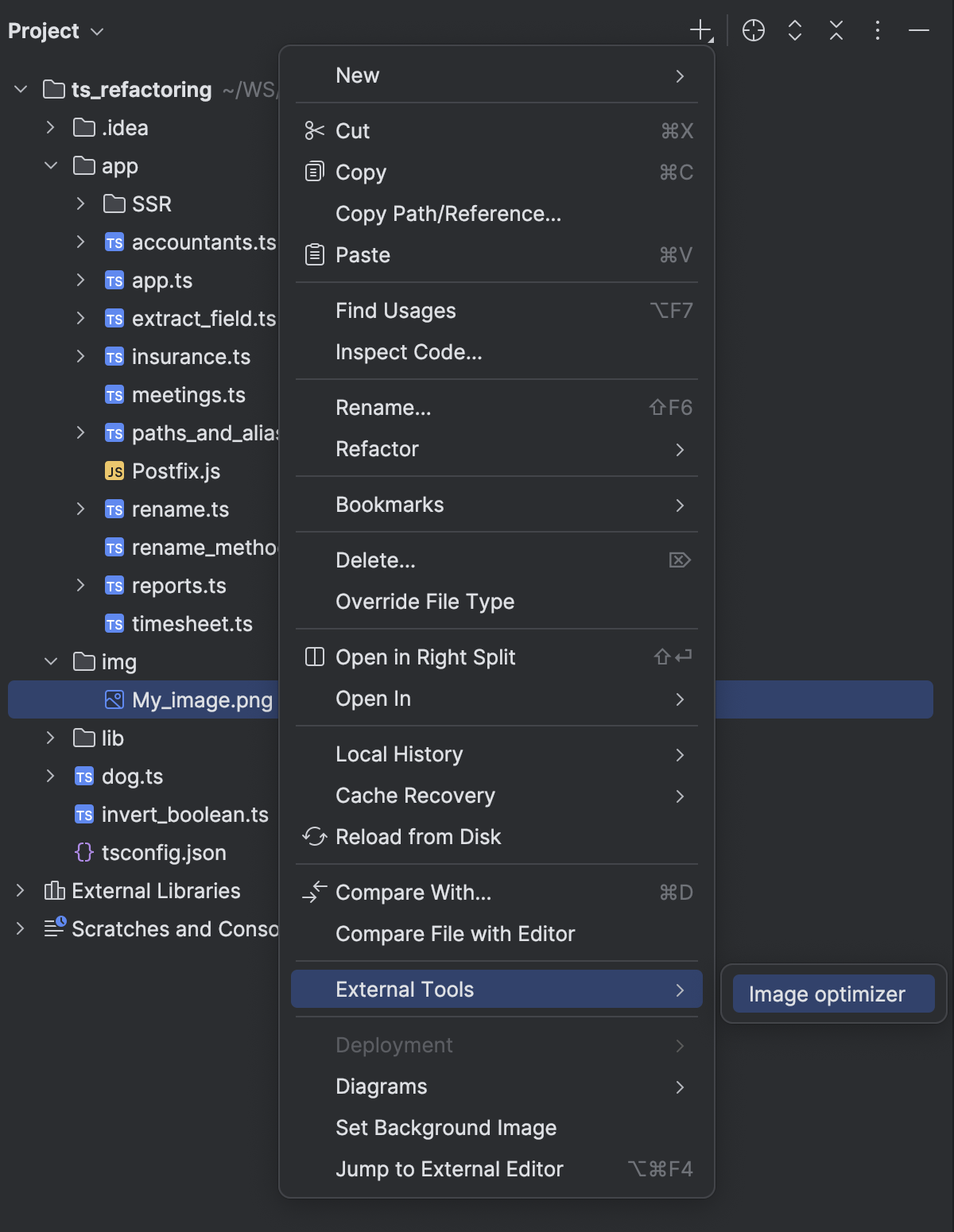Click Rename in the context menu
The image size is (954, 1232).
pos(382,407)
